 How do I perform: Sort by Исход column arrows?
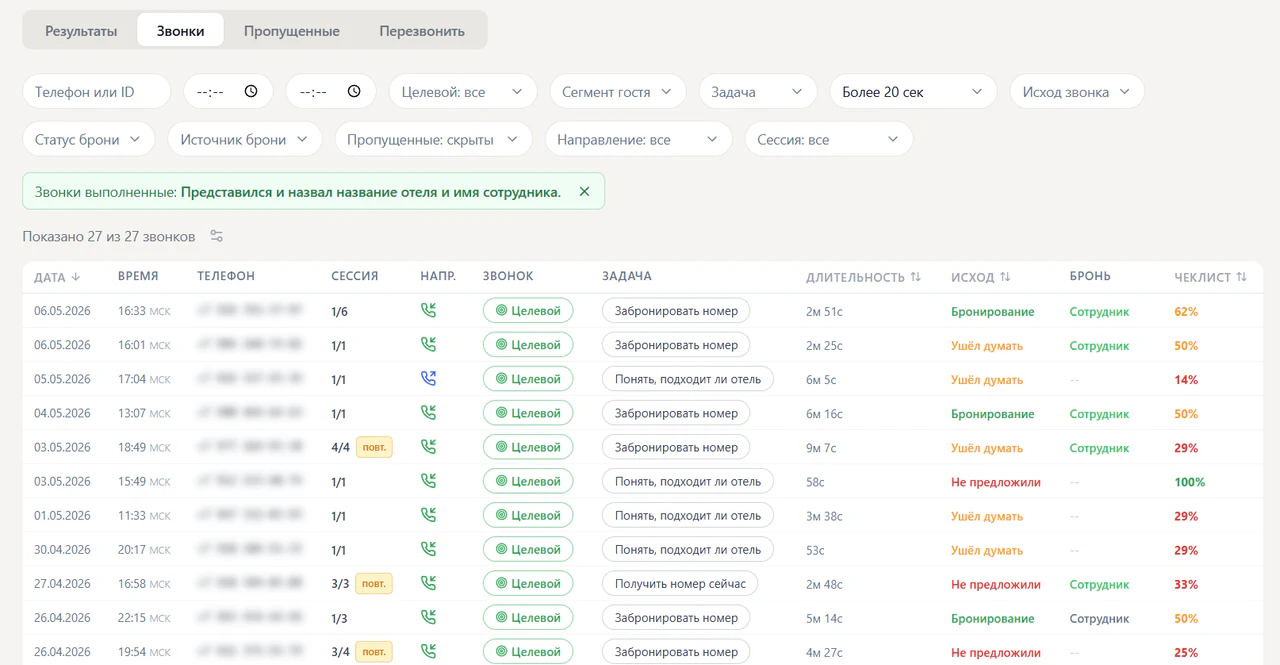tap(1005, 277)
